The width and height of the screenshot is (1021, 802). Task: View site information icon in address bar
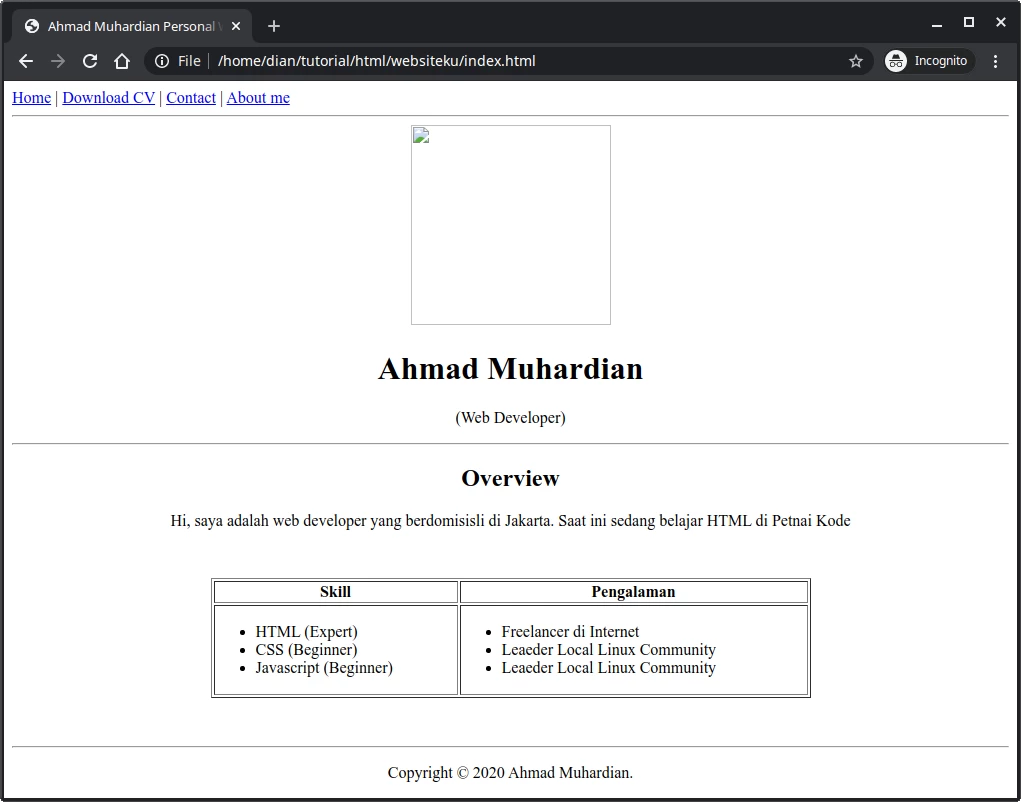tap(162, 61)
